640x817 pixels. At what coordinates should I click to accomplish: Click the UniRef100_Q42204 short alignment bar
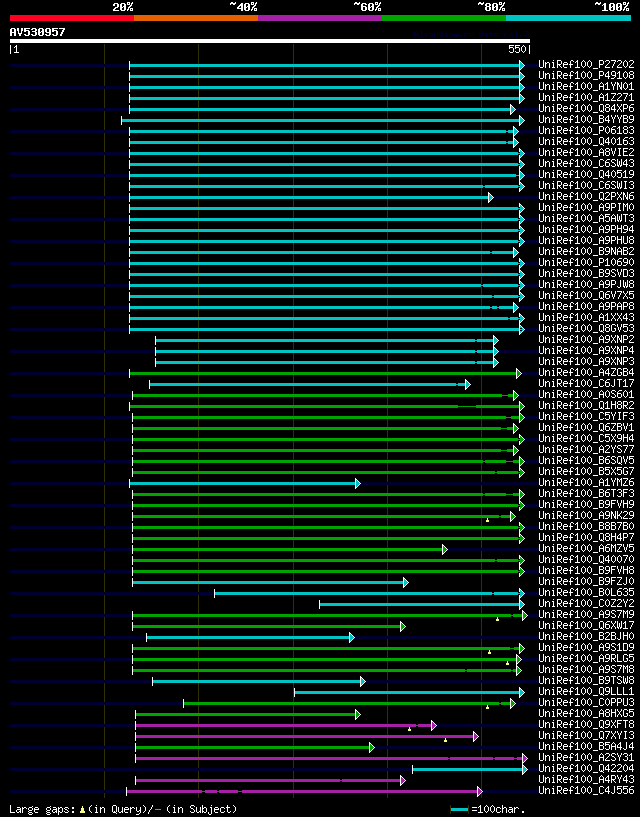469,769
